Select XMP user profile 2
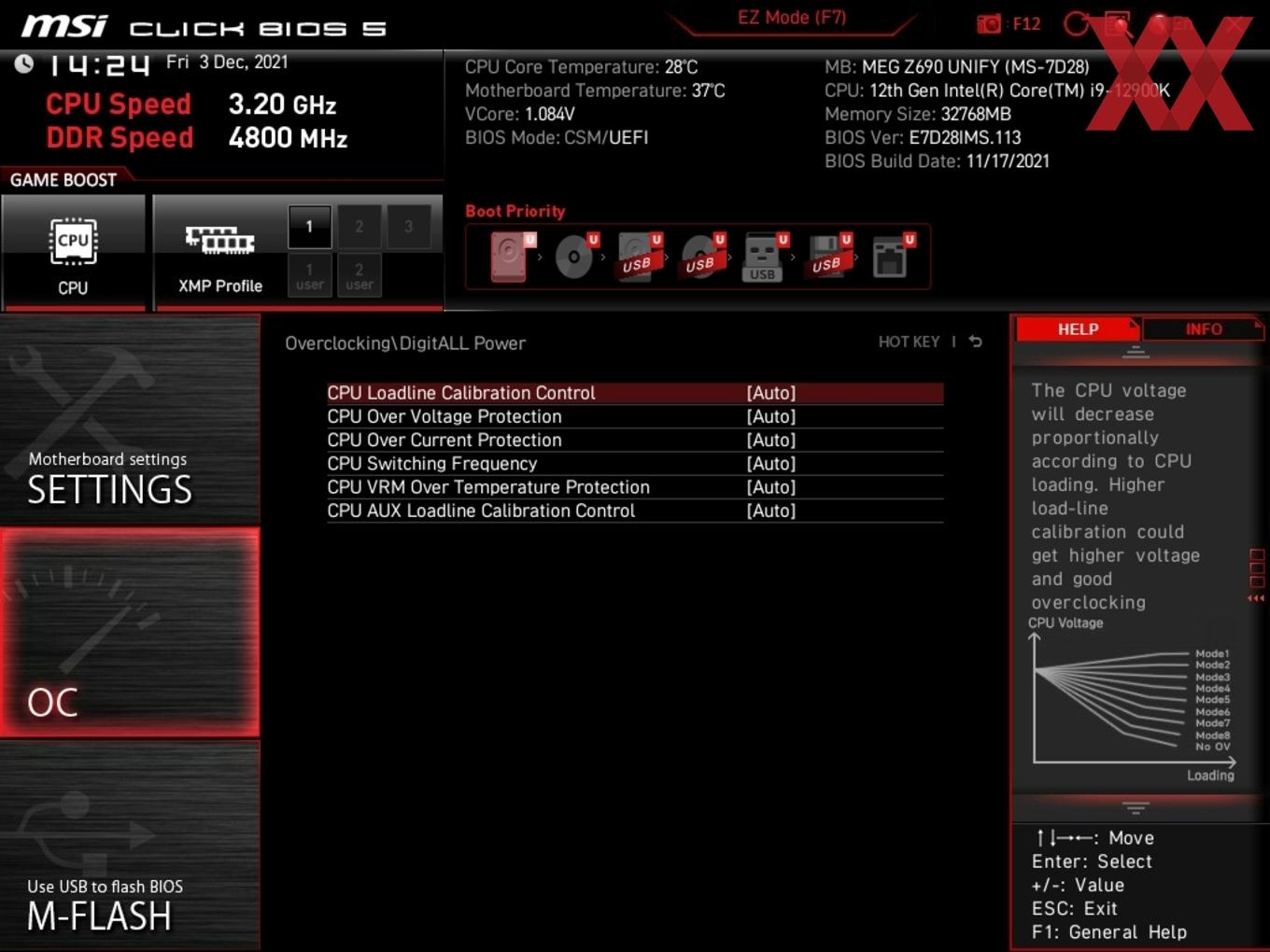 pyautogui.click(x=359, y=275)
